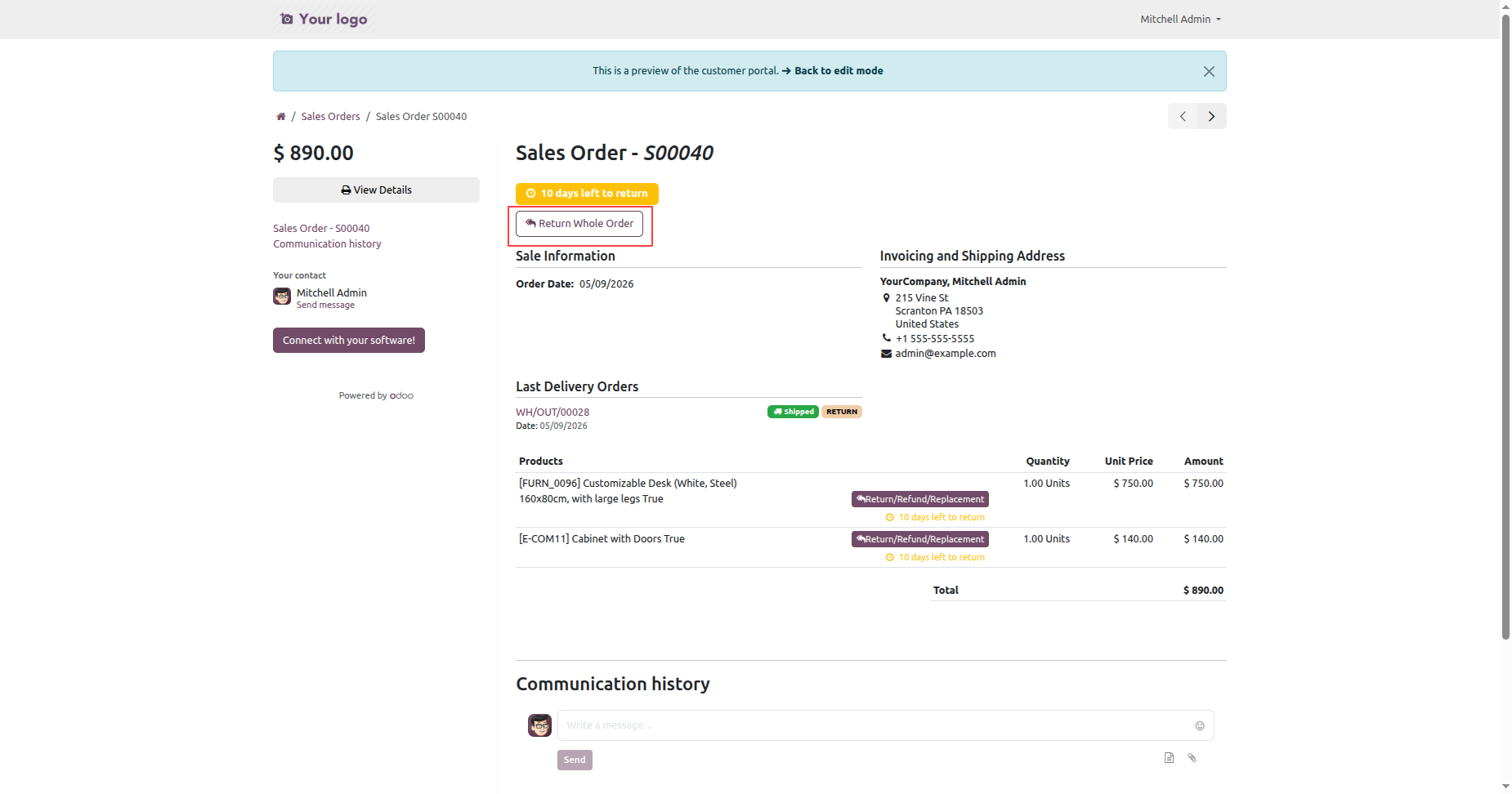Click the RETURN badge on delivery order
This screenshot has height=794, width=1512.
842,412
